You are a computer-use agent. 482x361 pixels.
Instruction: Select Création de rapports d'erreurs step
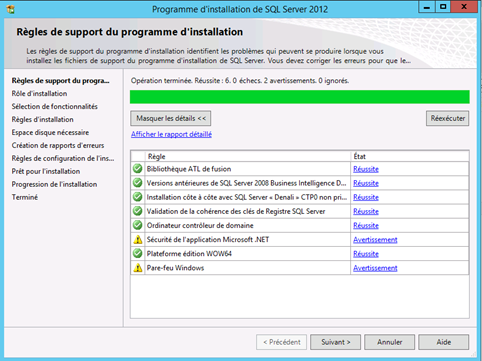[x=58, y=146]
